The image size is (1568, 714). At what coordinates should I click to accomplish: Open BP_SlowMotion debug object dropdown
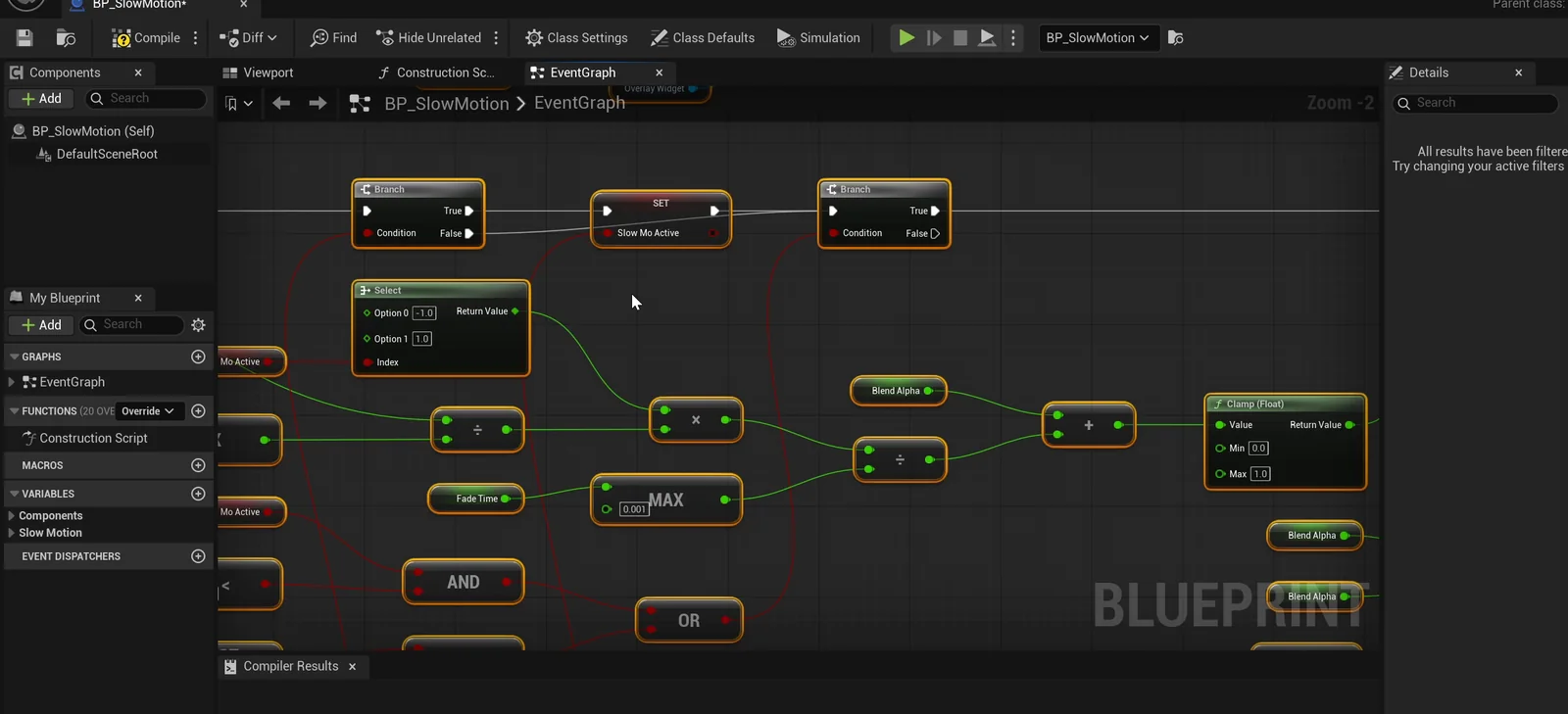[x=1097, y=38]
